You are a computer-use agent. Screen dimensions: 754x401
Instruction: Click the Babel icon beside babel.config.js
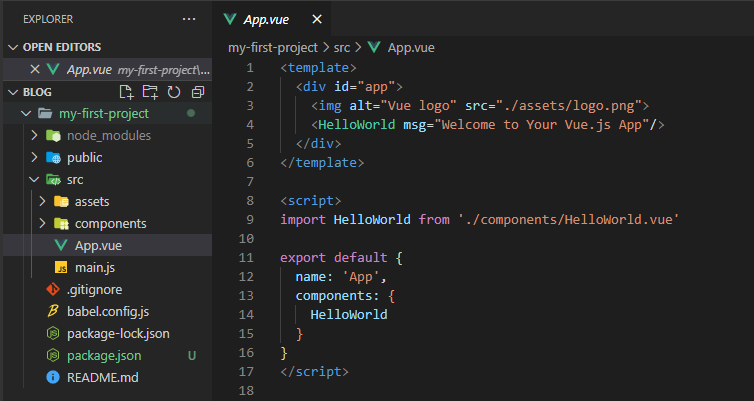53,311
